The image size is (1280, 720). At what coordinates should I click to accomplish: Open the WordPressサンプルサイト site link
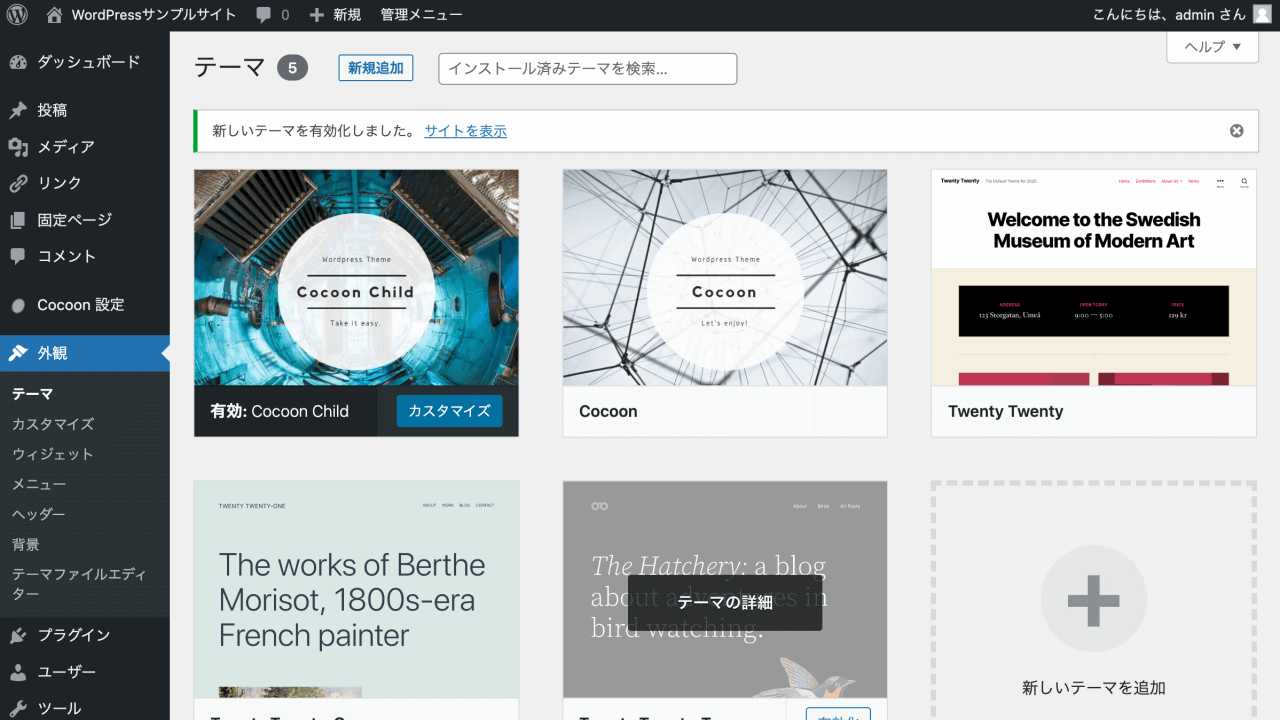[x=154, y=15]
